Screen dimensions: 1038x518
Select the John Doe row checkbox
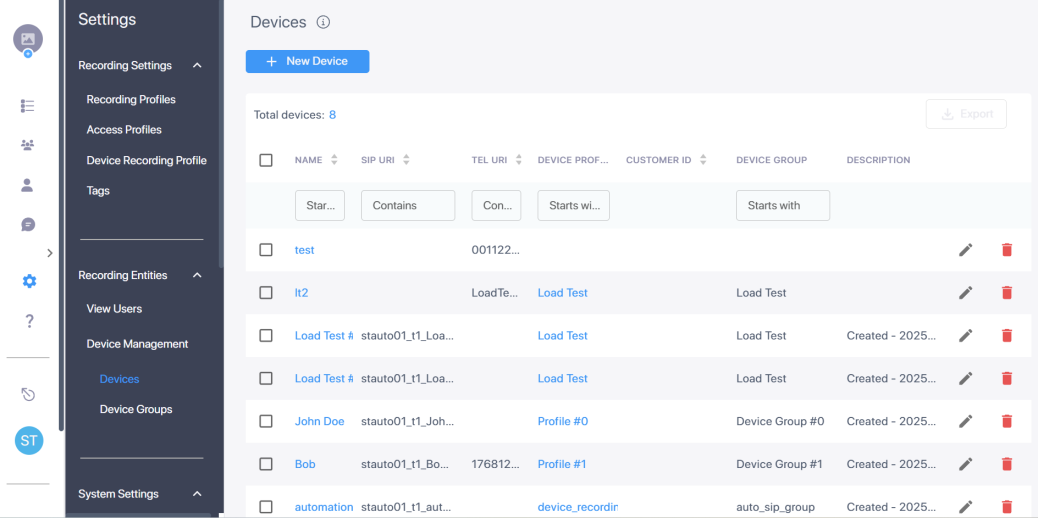[x=266, y=421]
